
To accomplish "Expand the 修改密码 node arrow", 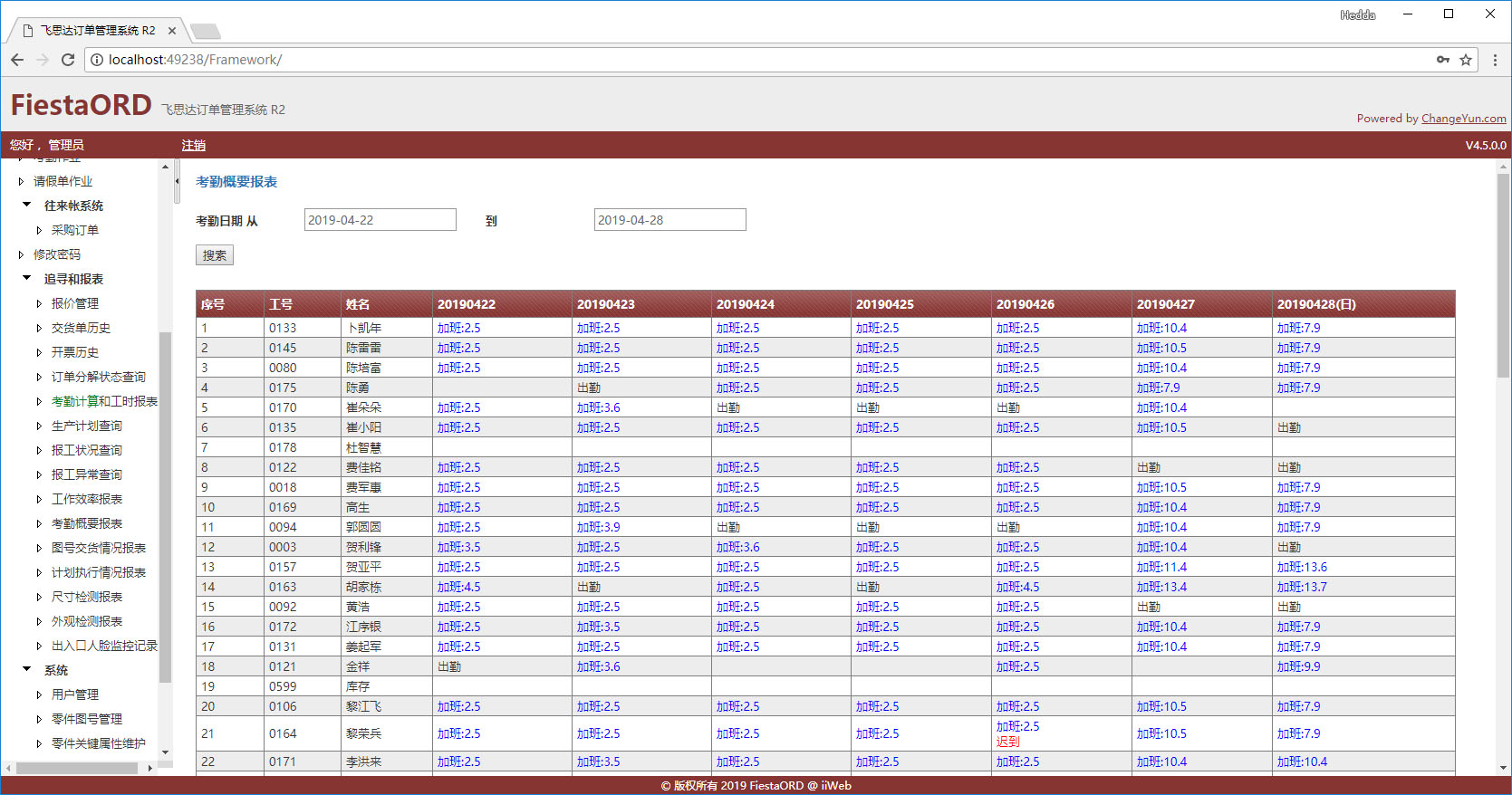I will 21,254.
